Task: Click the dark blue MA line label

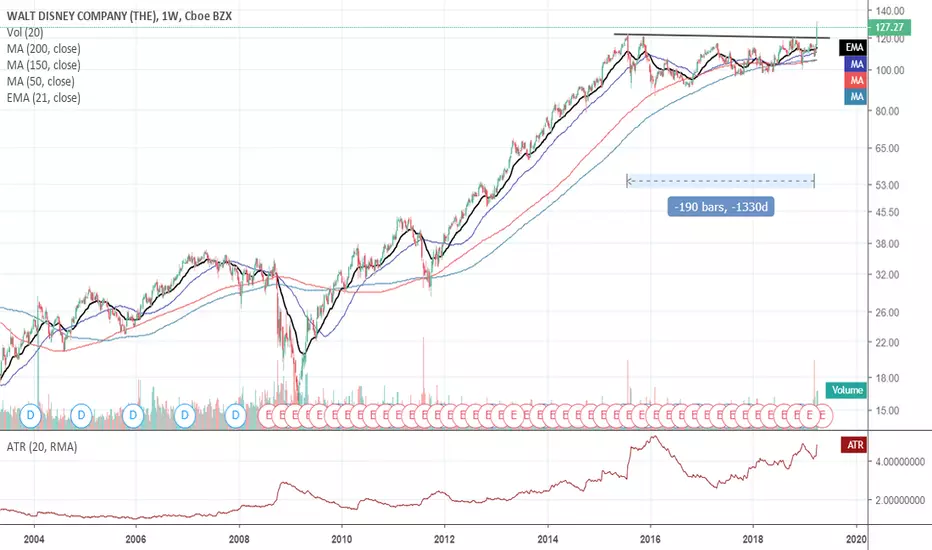Action: pos(856,64)
